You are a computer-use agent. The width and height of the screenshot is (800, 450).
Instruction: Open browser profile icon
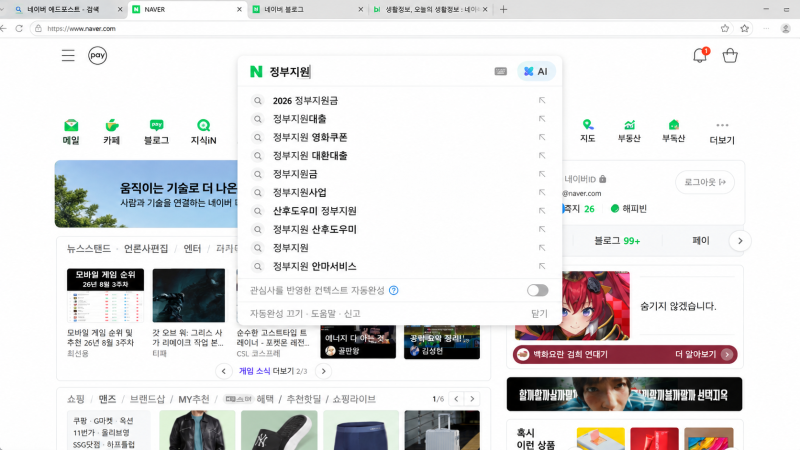point(786,29)
